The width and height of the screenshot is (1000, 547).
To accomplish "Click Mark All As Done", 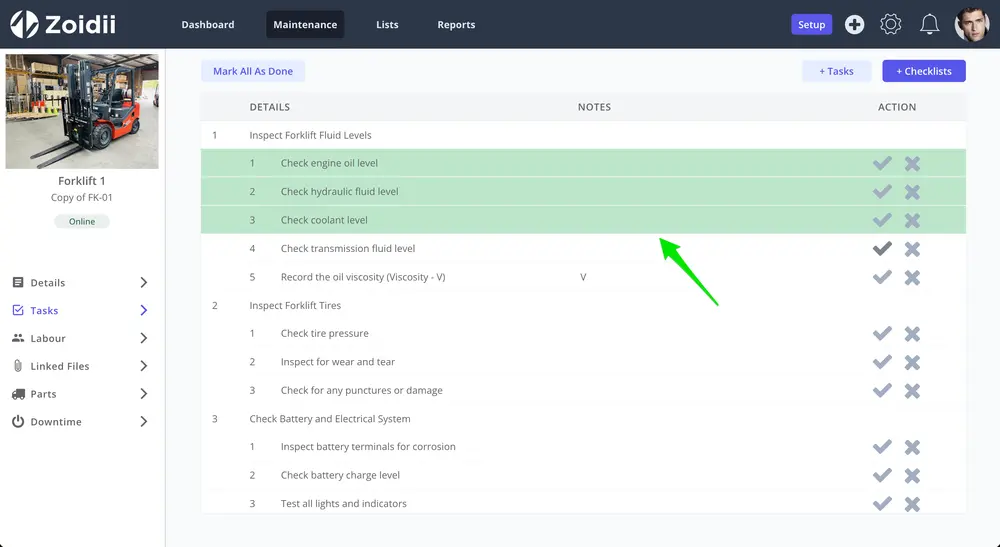I will coord(253,71).
